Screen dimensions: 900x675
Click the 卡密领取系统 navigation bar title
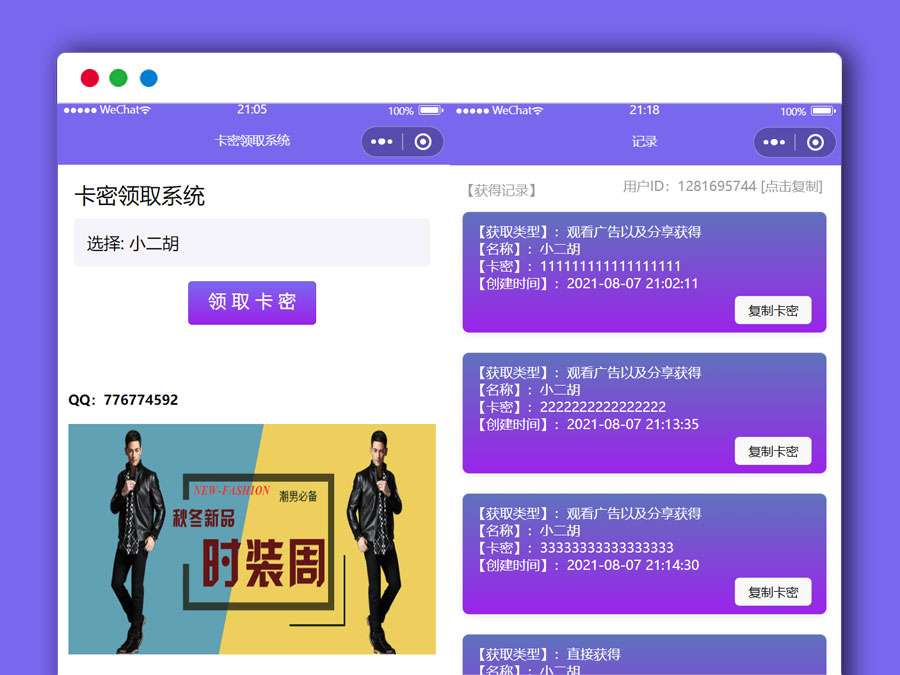click(253, 141)
